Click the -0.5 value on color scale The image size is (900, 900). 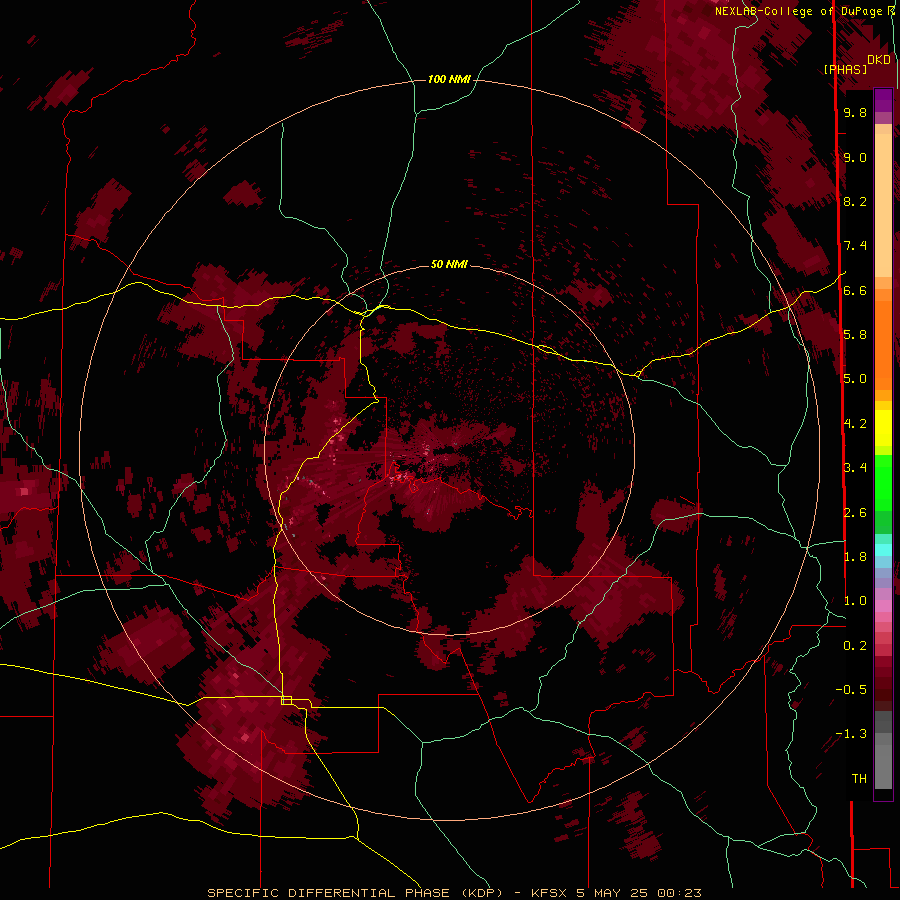[x=851, y=690]
